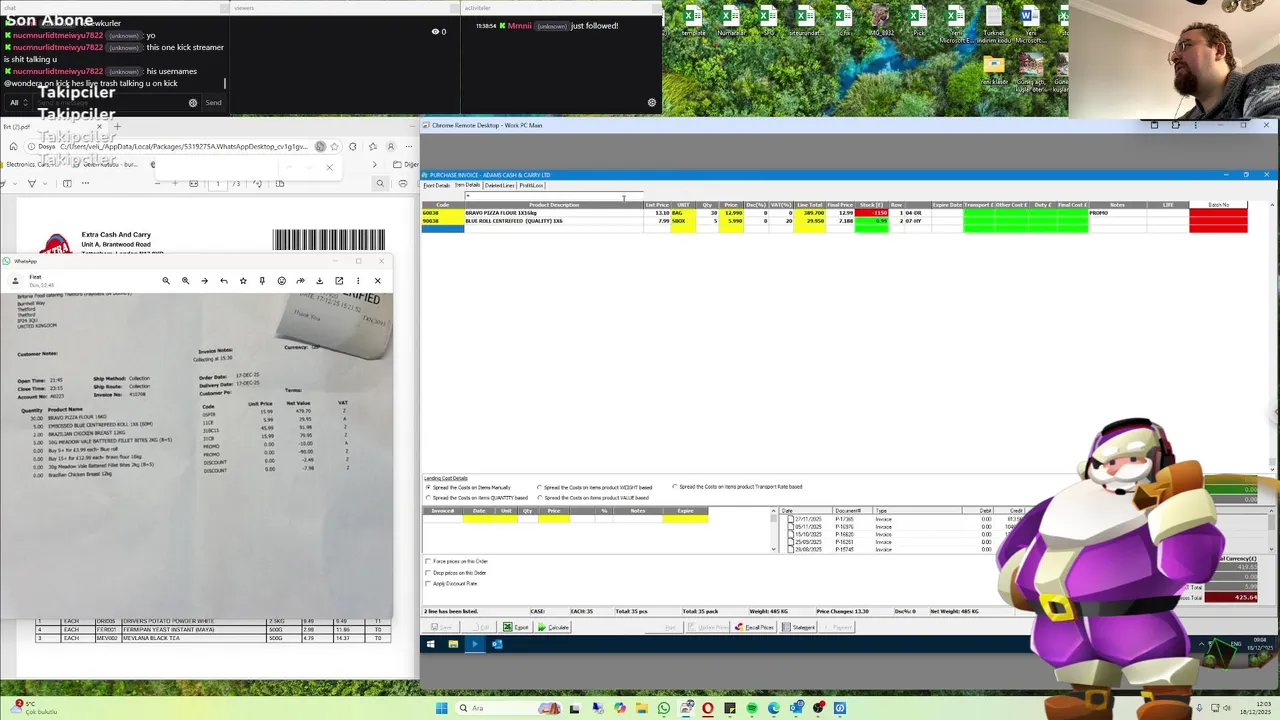Download the image in WhatsApp viewer
Viewport: 1280px width, 720px height.
(x=319, y=281)
